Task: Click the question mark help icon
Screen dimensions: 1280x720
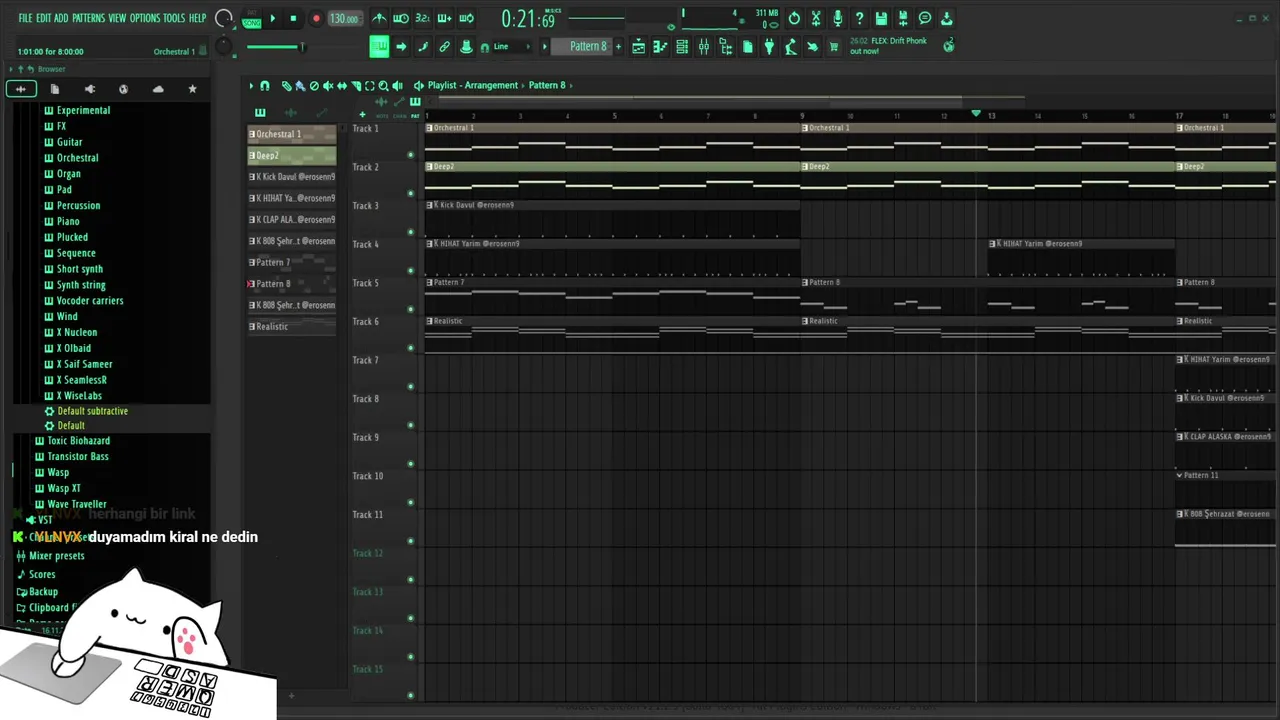Action: 859,18
